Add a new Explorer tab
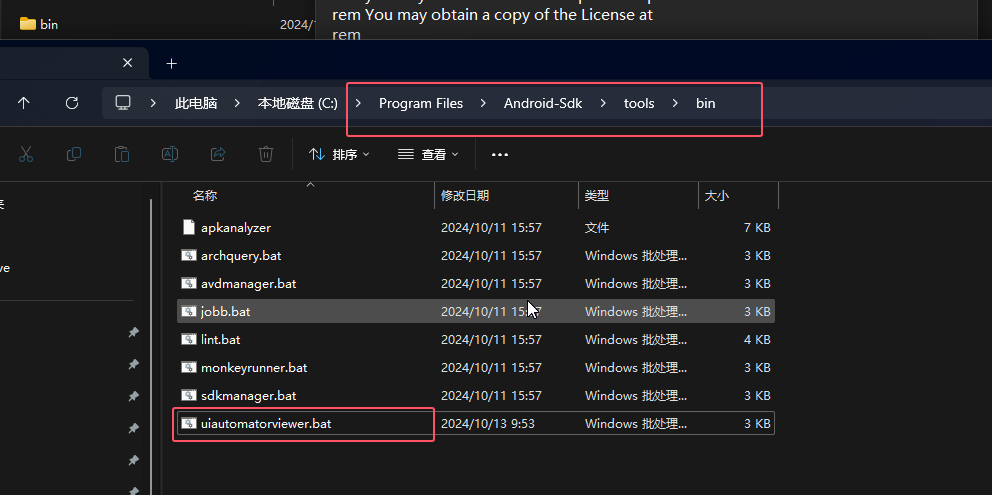The width and height of the screenshot is (992, 495). [x=171, y=63]
